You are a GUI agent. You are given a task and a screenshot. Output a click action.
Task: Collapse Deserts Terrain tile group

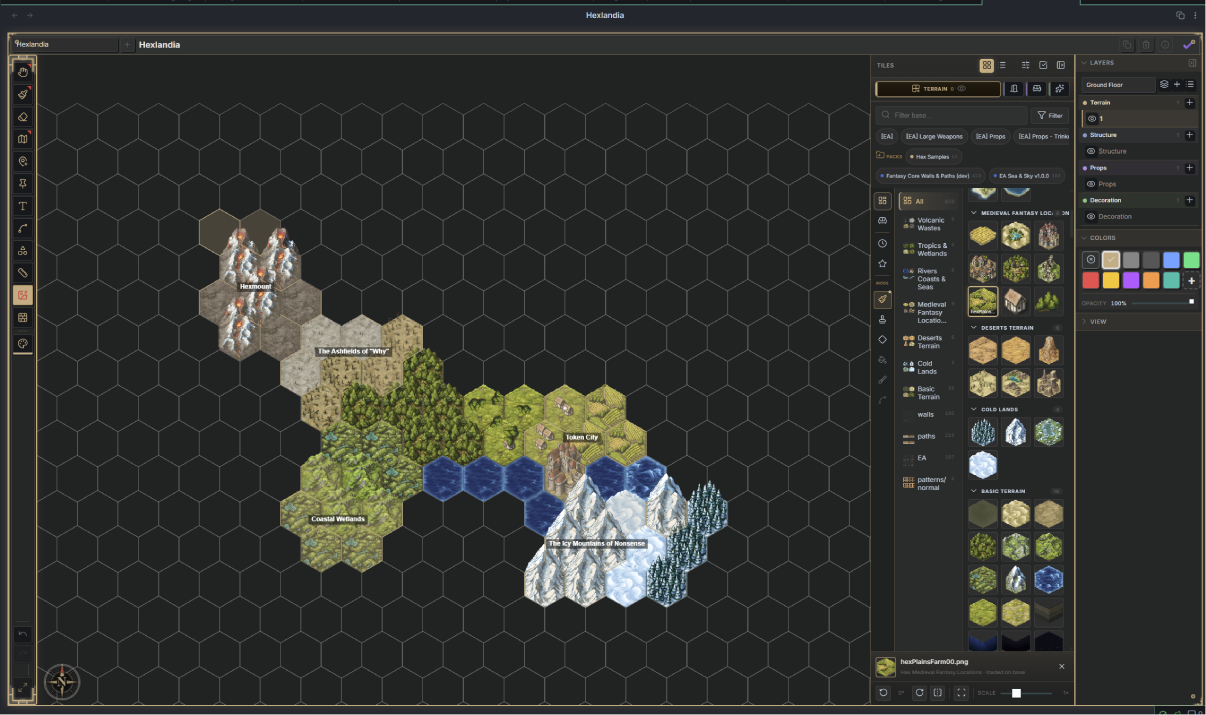[975, 327]
